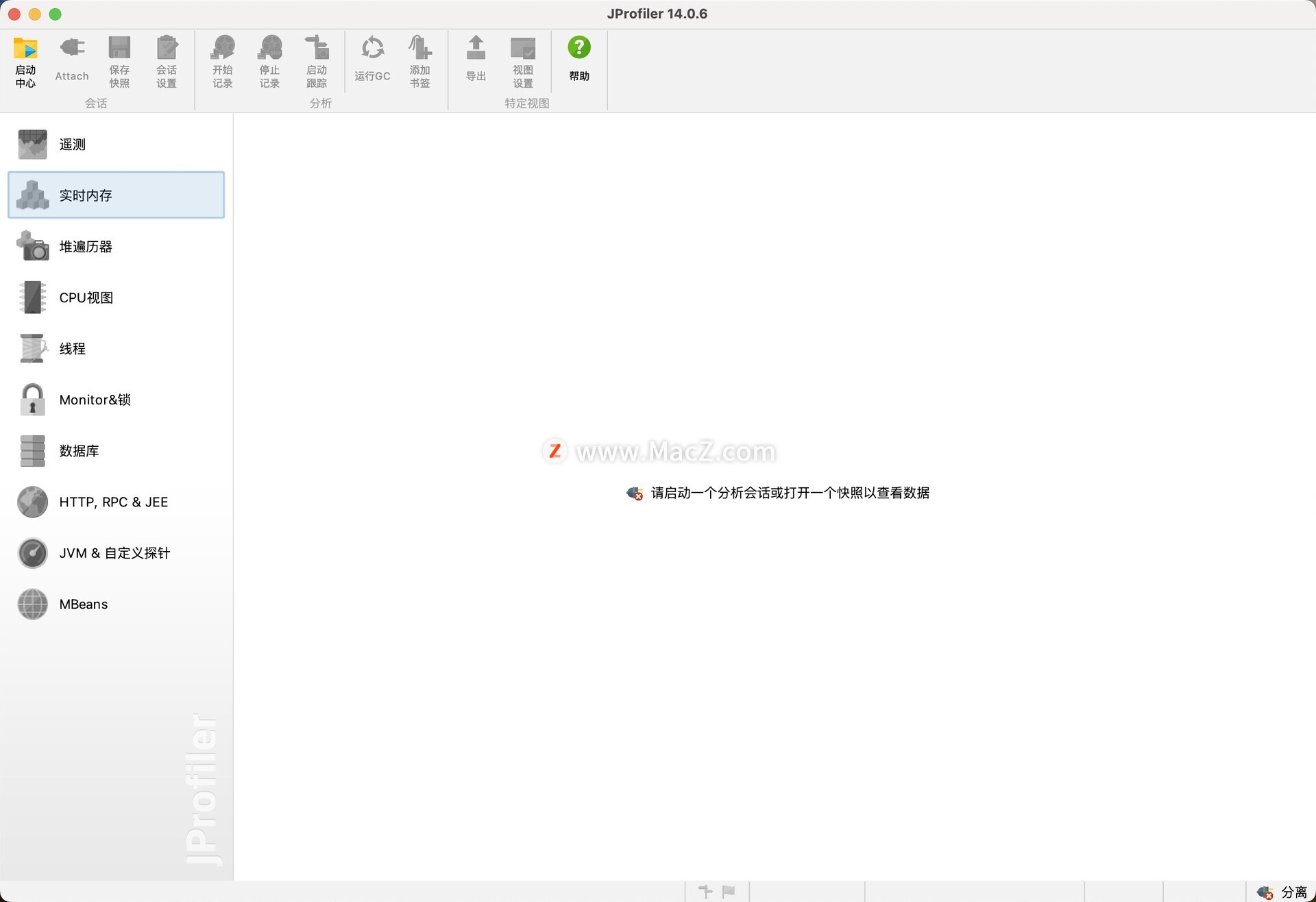The image size is (1316, 902).
Task: Select 数据库 databases section
Action: click(x=116, y=451)
